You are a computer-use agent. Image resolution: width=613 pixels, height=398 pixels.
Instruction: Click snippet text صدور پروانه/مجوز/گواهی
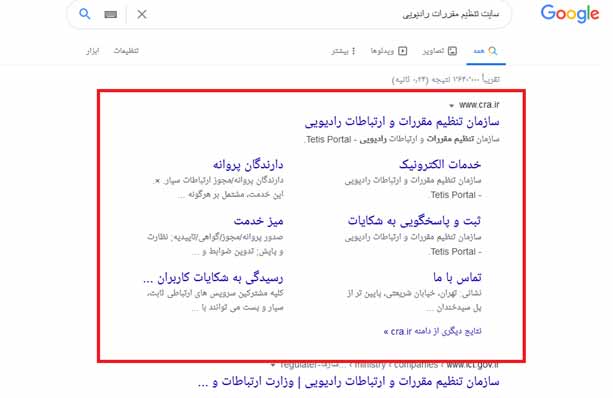coord(215,237)
